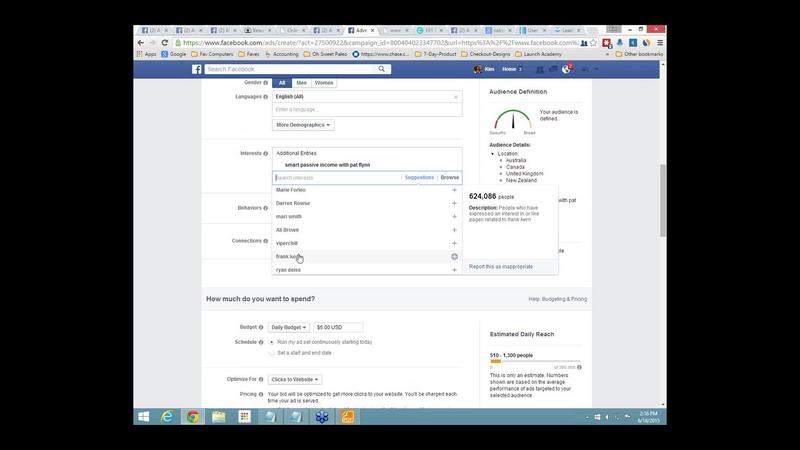Screen dimensions: 800x450
Task: Add frank kern with its plus icon
Action: click(454, 257)
